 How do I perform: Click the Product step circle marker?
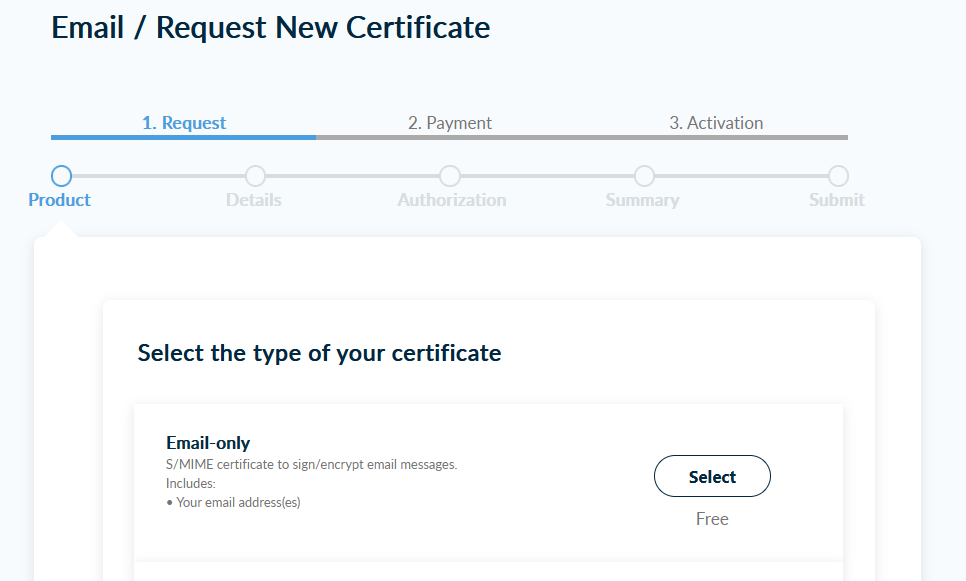click(61, 176)
